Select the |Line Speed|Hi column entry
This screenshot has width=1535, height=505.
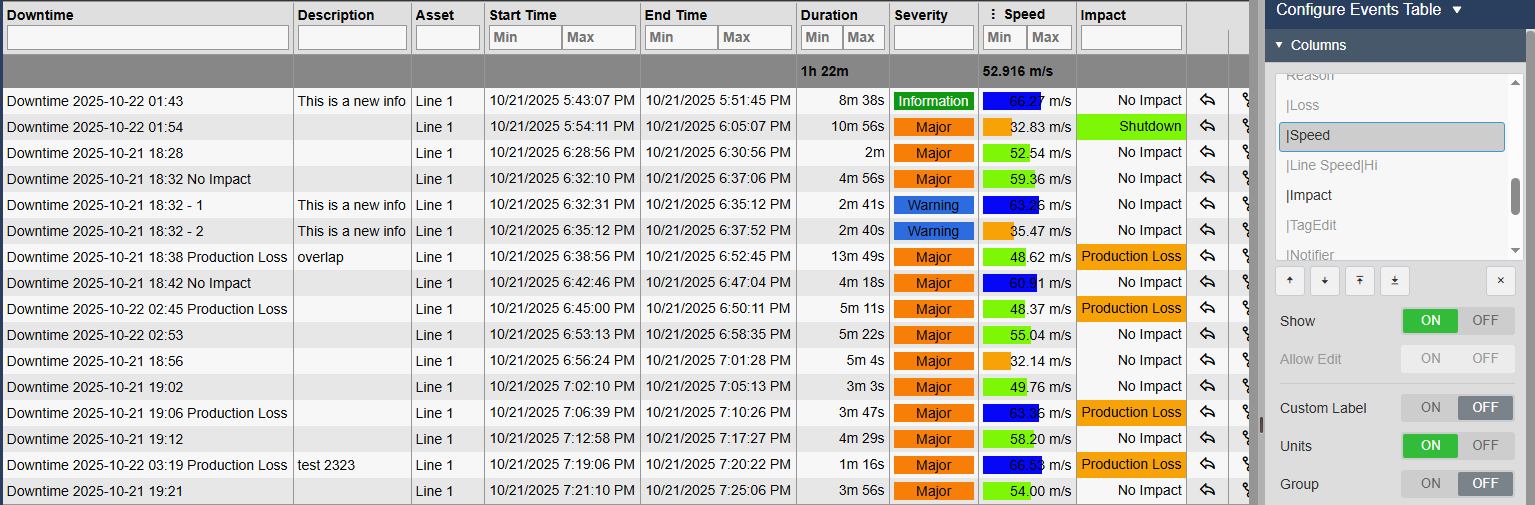point(1392,165)
